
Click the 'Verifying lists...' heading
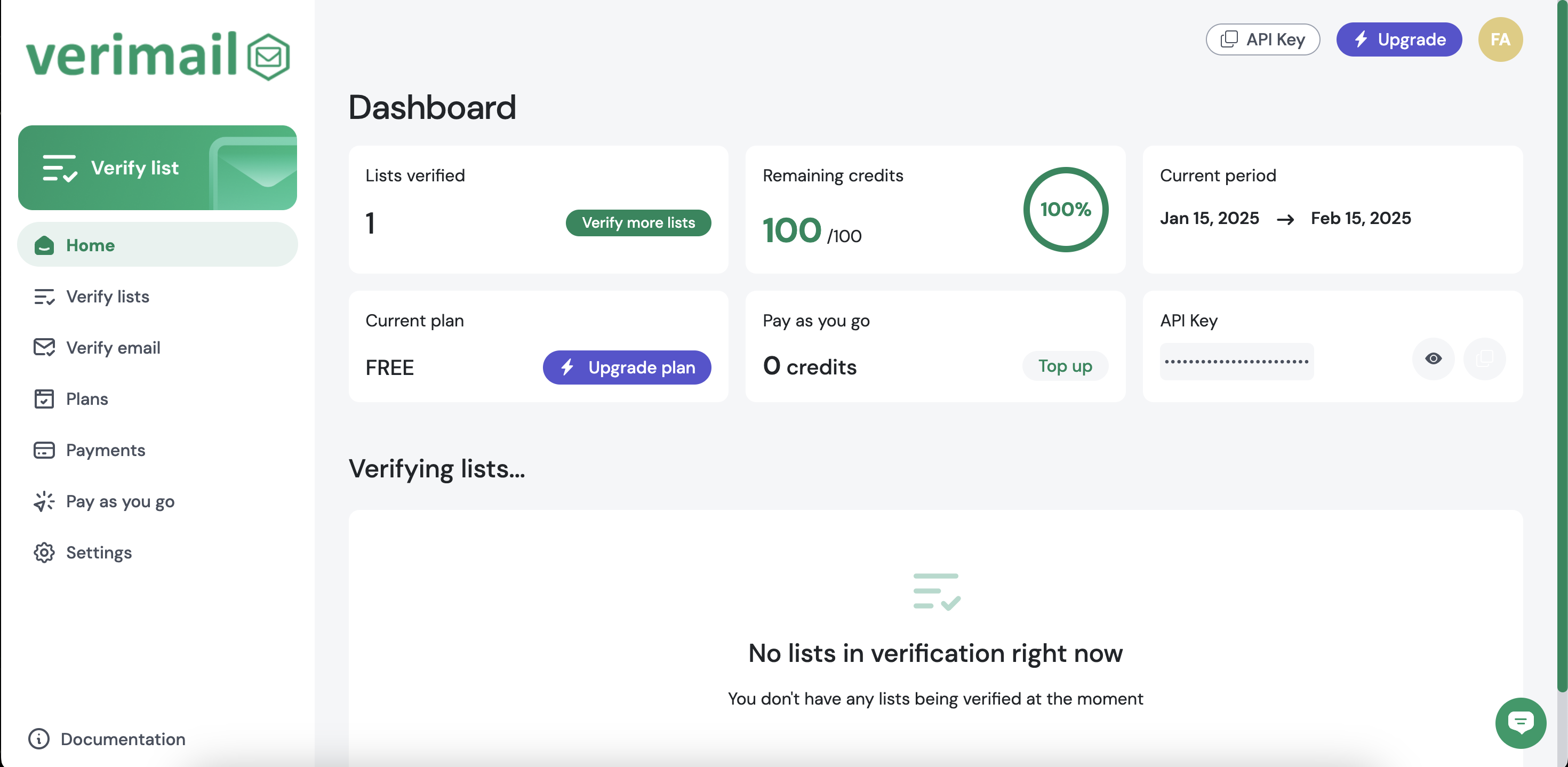click(437, 469)
